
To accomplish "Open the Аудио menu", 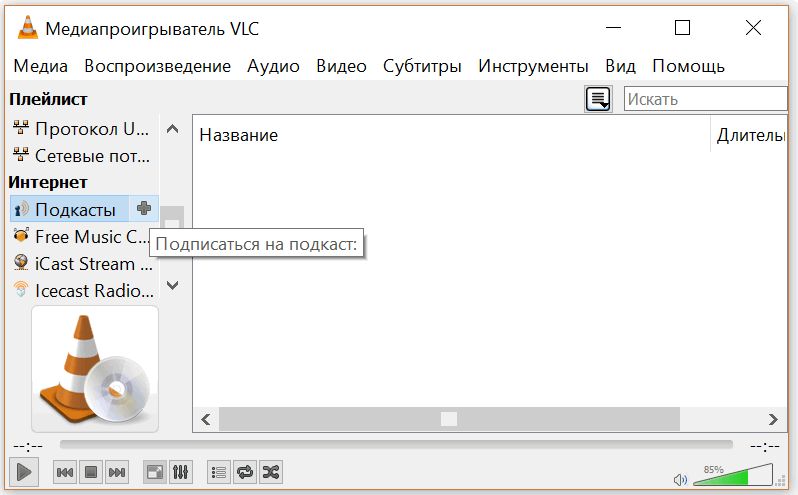I will [273, 66].
